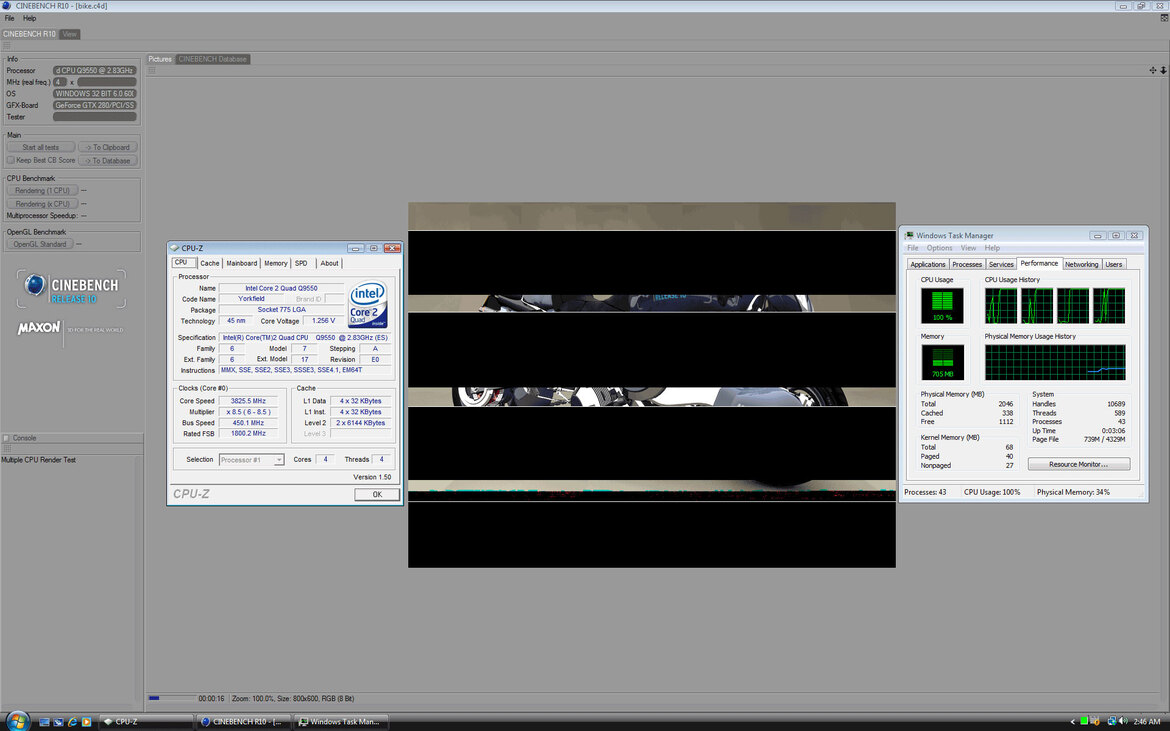This screenshot has width=1170, height=731.
Task: Click the MAXON logo
Action: pyautogui.click(x=39, y=327)
